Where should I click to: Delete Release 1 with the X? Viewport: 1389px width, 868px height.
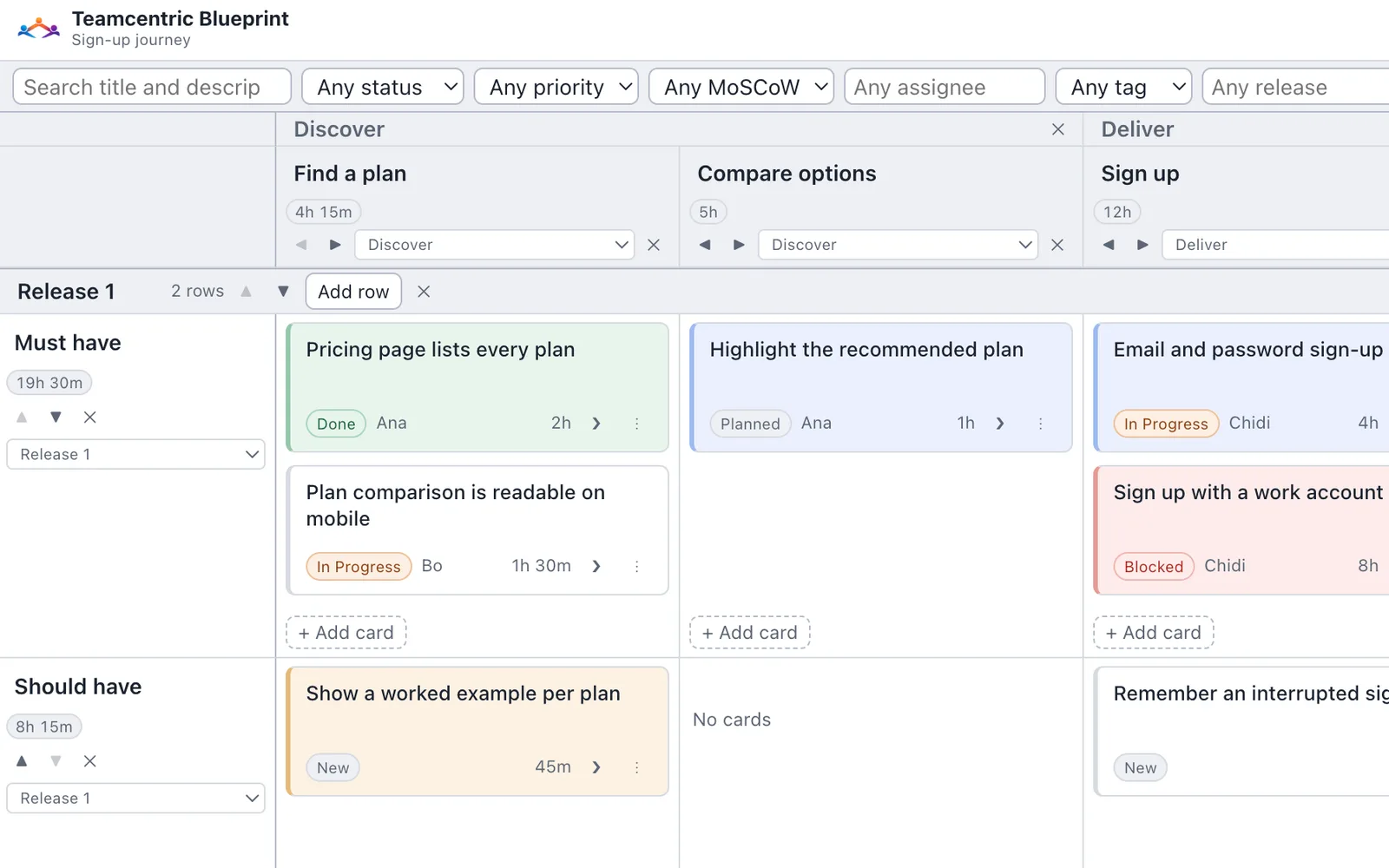click(424, 292)
